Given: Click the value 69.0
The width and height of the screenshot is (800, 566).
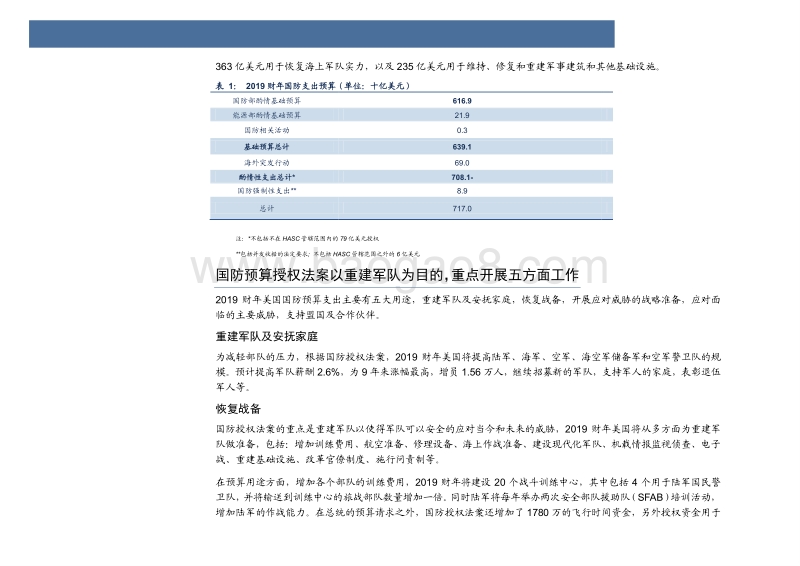Looking at the screenshot, I should (462, 163).
